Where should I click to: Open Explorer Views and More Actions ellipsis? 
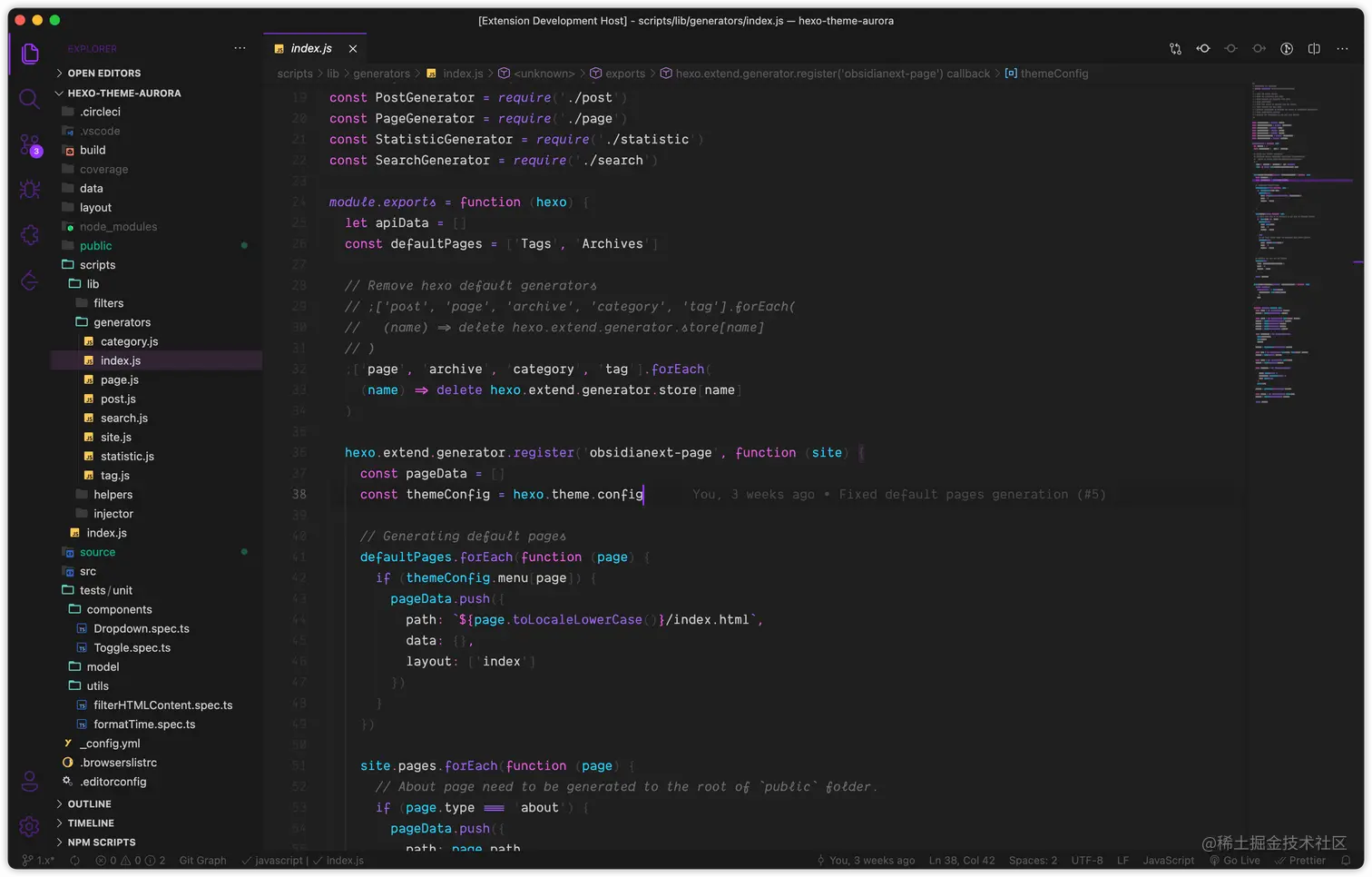point(240,48)
